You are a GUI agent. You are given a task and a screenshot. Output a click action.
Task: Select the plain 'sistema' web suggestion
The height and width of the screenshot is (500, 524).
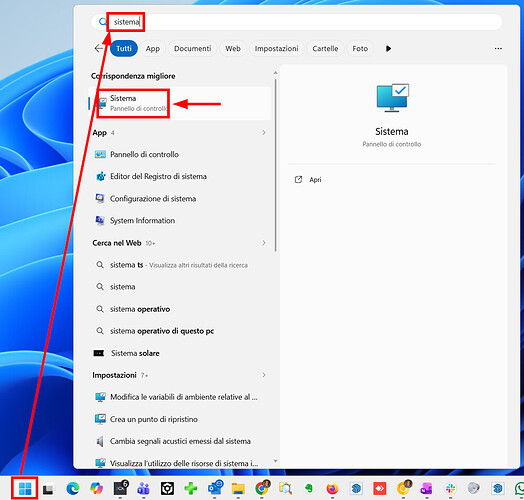tap(179, 287)
